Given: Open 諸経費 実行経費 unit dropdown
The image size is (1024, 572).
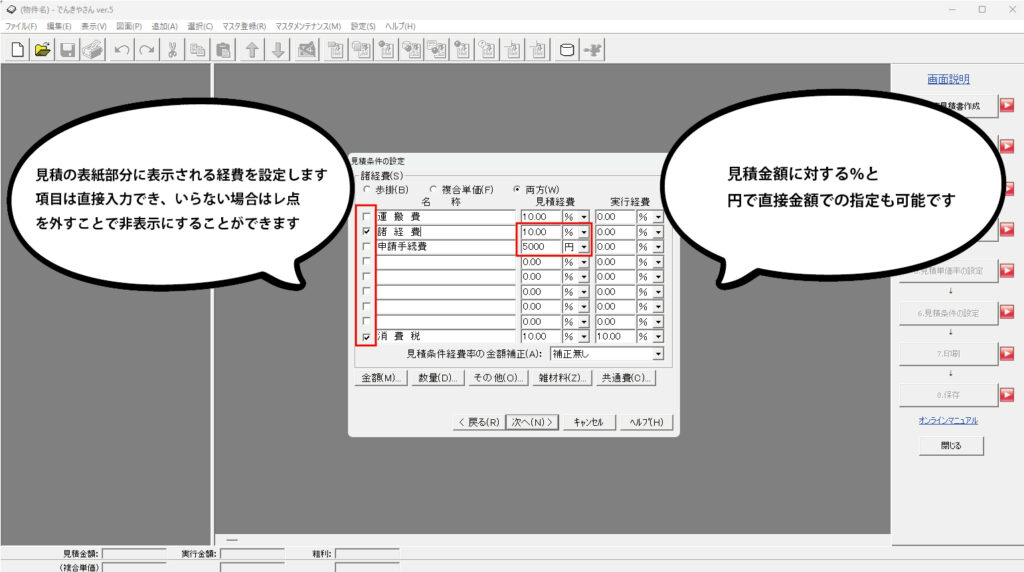Looking at the screenshot, I should pos(658,232).
